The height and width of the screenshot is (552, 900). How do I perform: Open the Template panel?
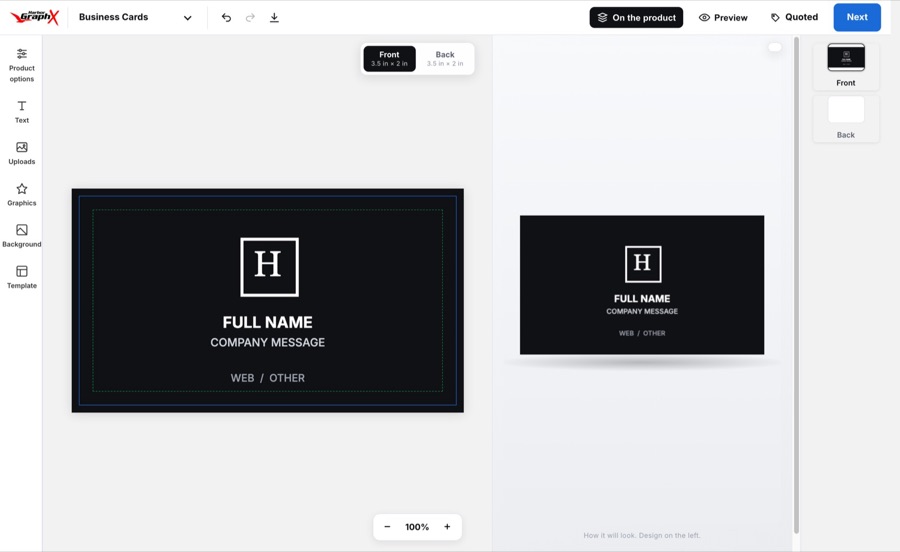pos(21,277)
